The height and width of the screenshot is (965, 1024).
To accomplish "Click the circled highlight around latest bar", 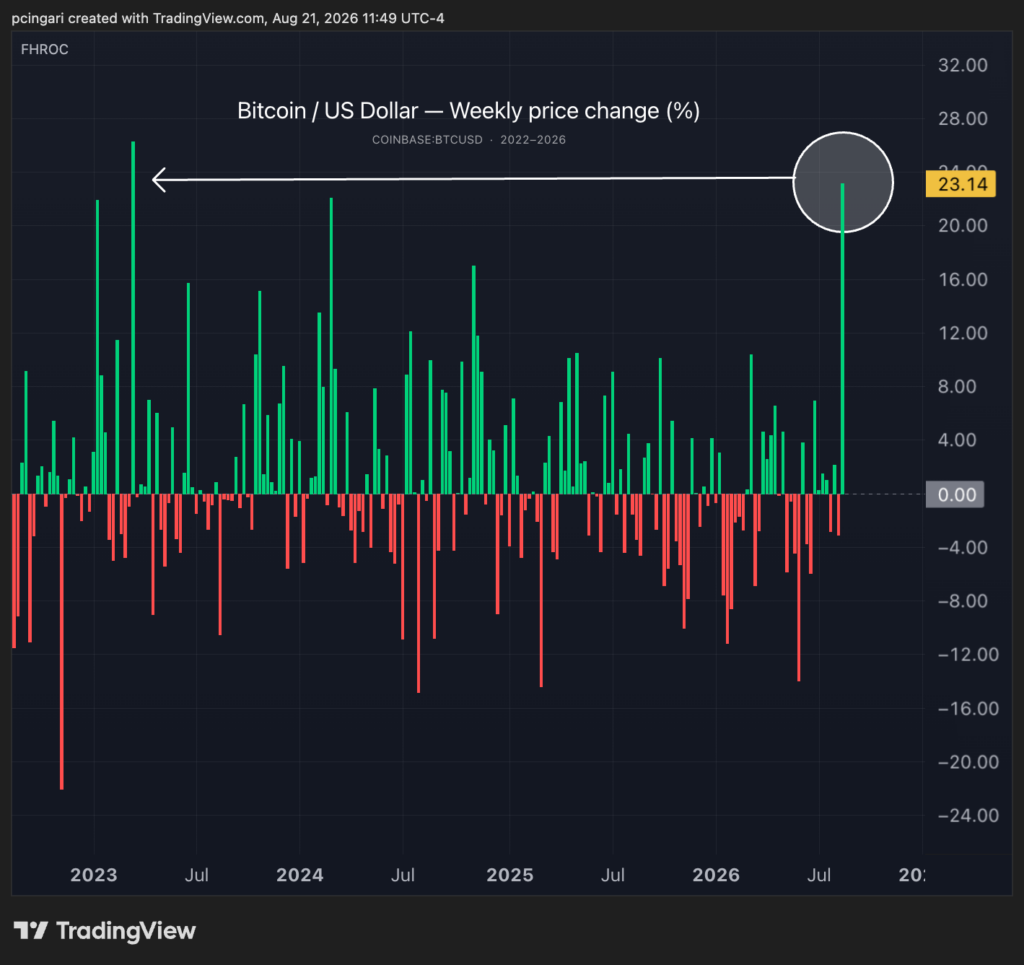I will point(842,182).
